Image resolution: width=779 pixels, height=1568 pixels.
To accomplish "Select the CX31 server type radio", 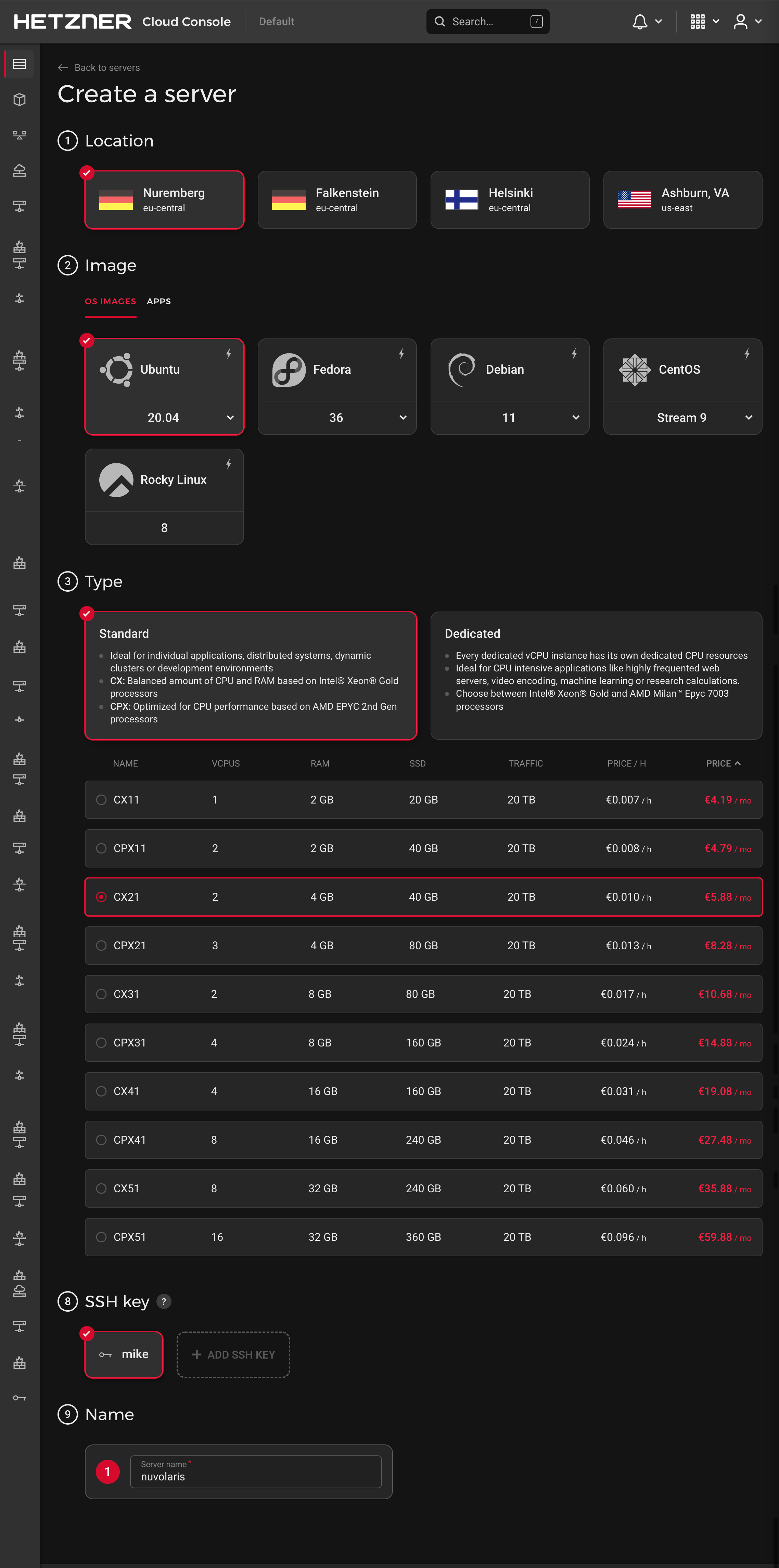I will 102,994.
